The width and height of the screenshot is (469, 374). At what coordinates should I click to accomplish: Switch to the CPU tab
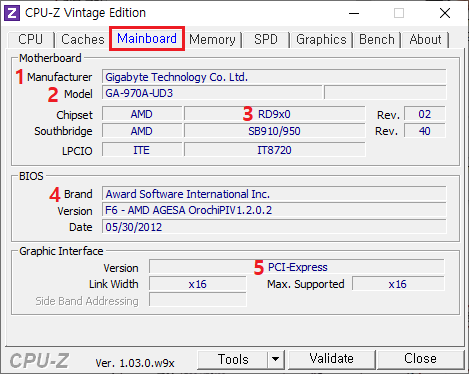click(31, 40)
